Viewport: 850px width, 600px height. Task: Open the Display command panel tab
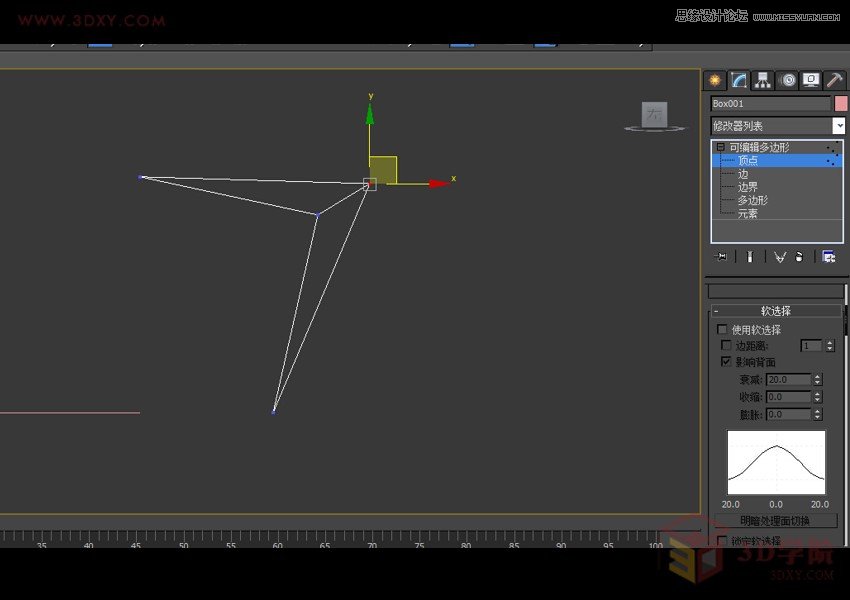coord(811,80)
